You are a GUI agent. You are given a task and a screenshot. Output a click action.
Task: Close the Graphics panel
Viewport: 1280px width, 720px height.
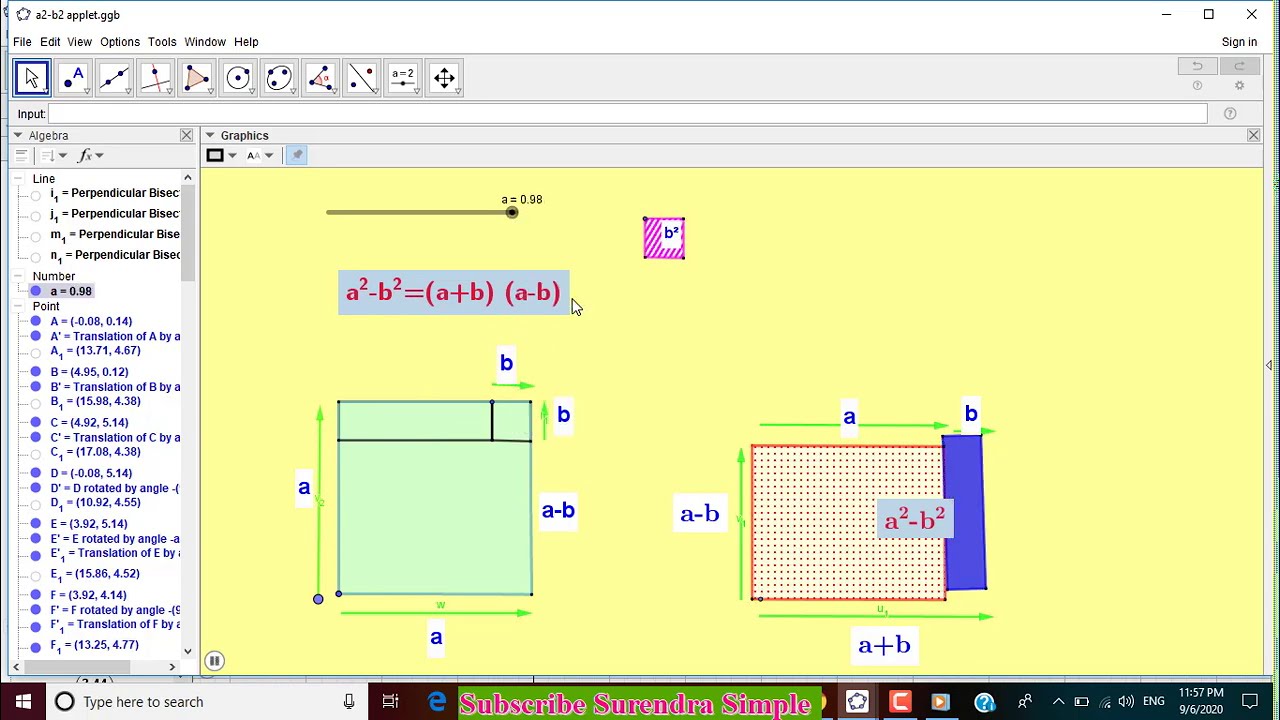point(1253,135)
